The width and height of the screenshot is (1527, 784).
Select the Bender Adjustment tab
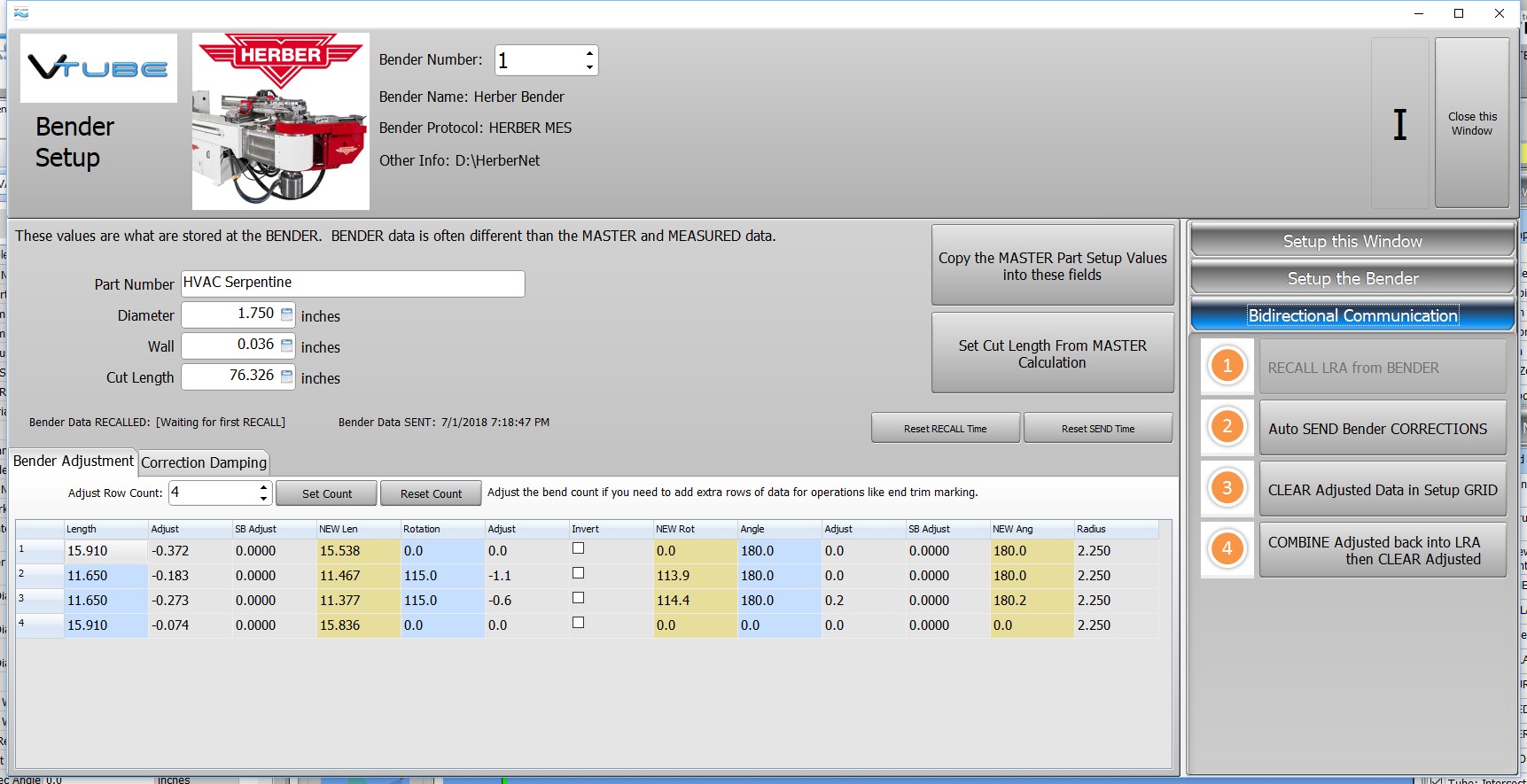74,462
